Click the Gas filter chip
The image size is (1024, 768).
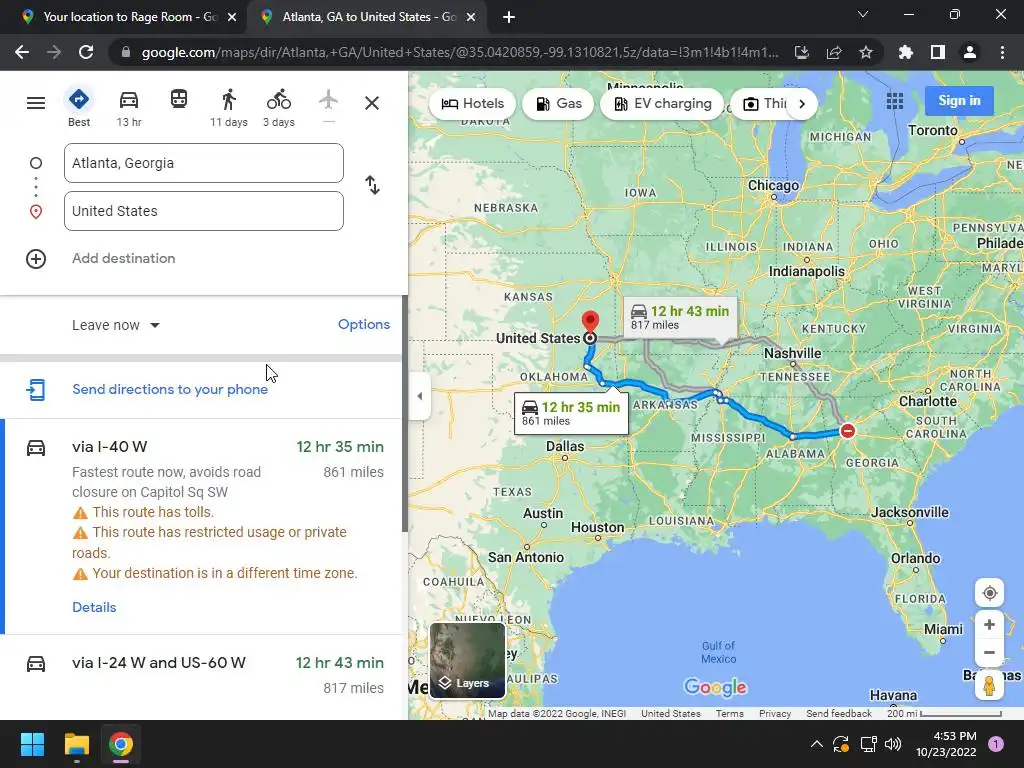(x=558, y=103)
